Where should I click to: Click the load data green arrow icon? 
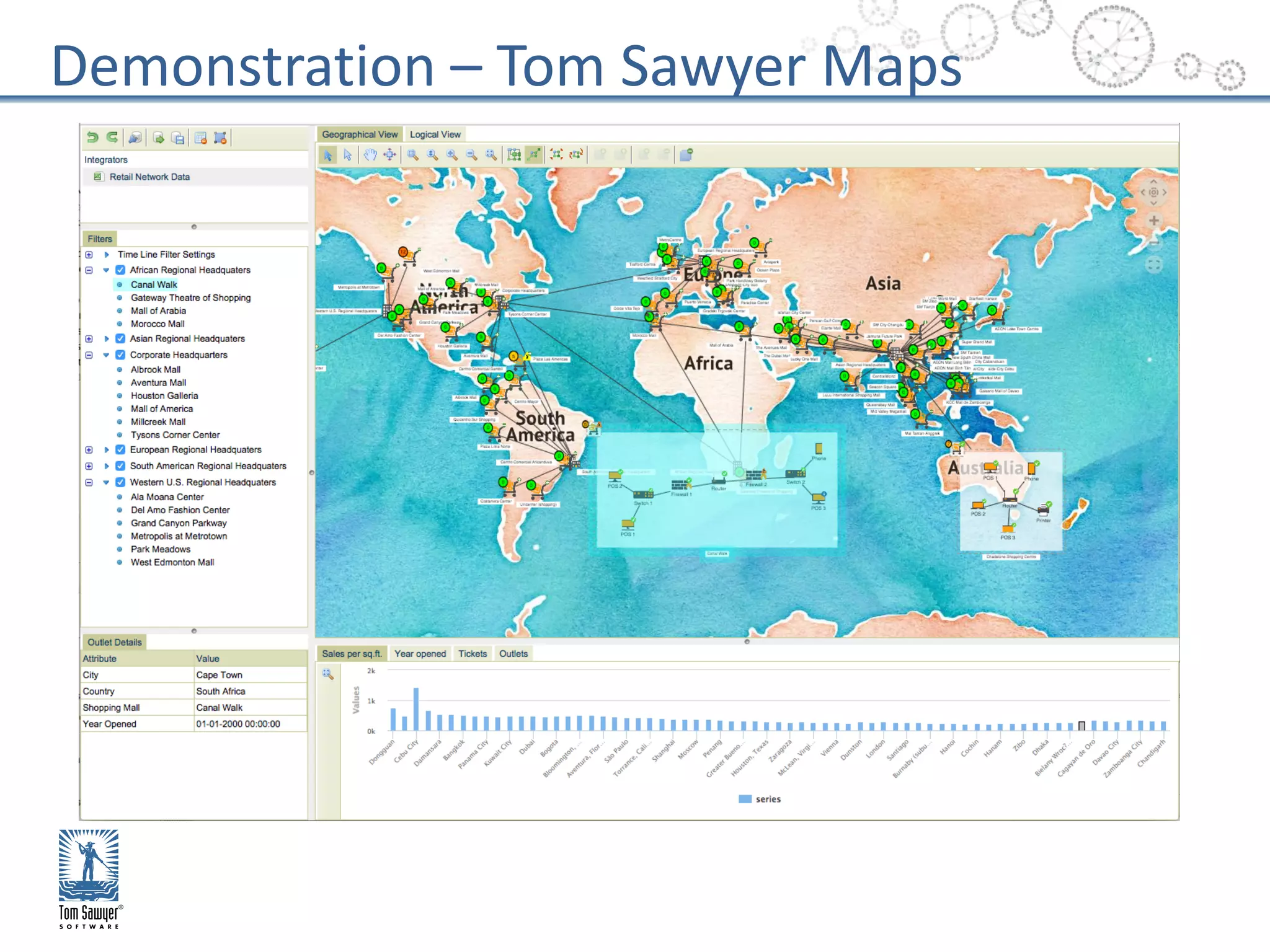[159, 138]
